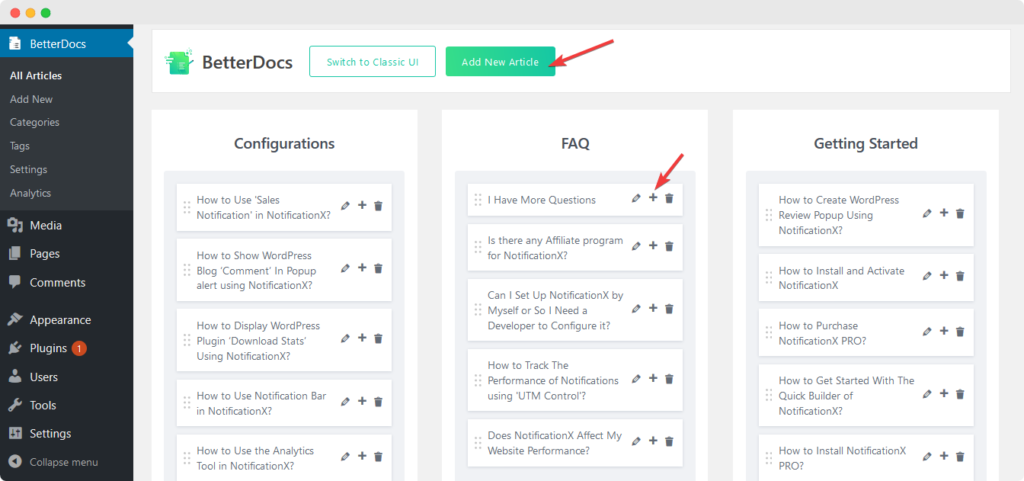
Task: Trash the 'Analytics Tool in NotificationX' article
Action: [x=377, y=456]
